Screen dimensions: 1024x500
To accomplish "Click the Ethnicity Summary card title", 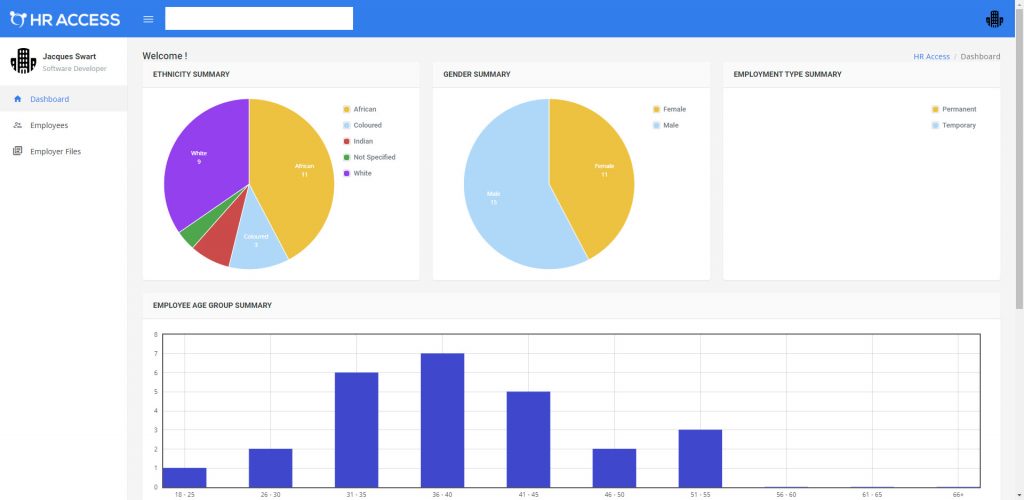I will pyautogui.click(x=191, y=74).
